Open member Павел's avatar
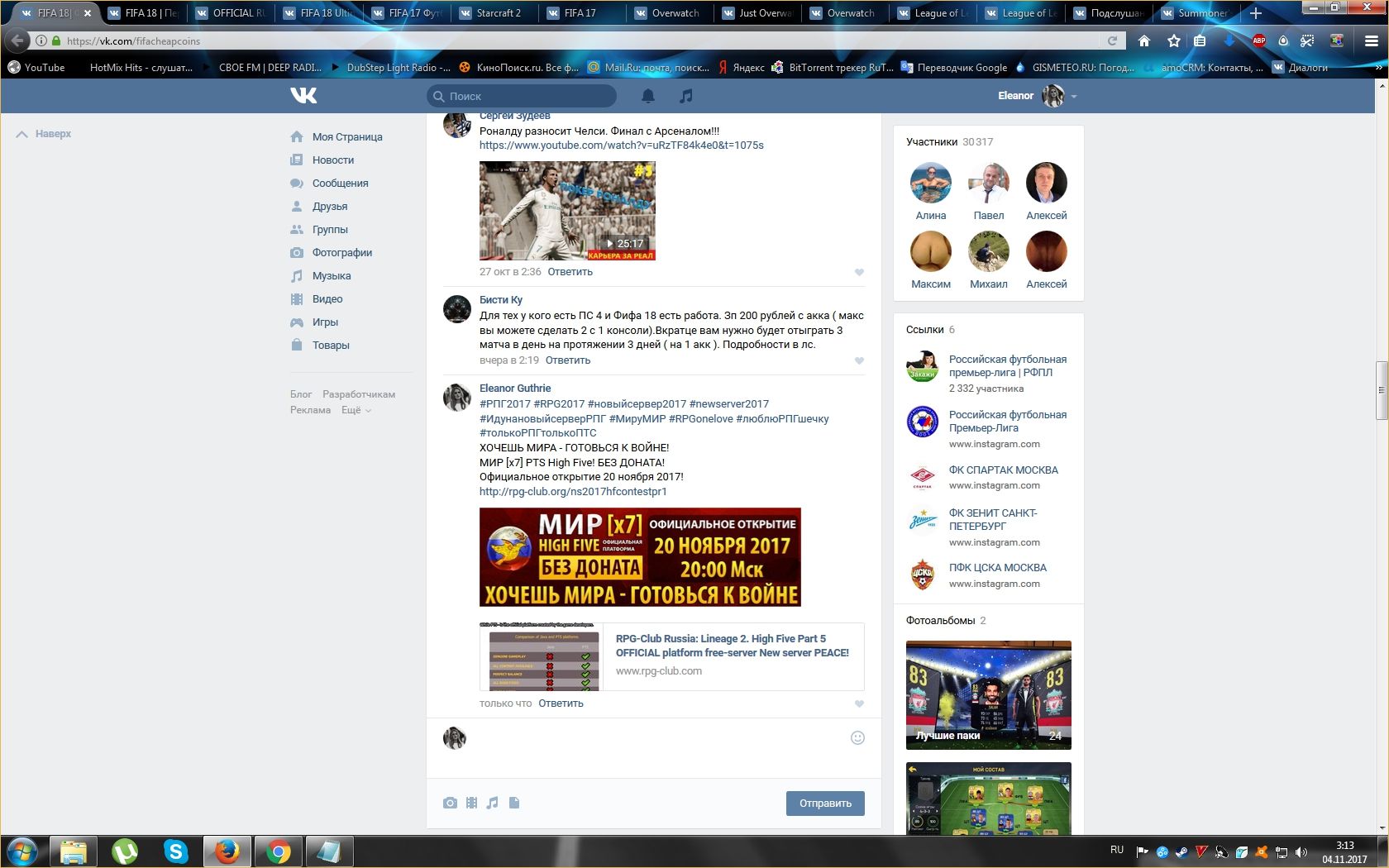 click(x=989, y=183)
